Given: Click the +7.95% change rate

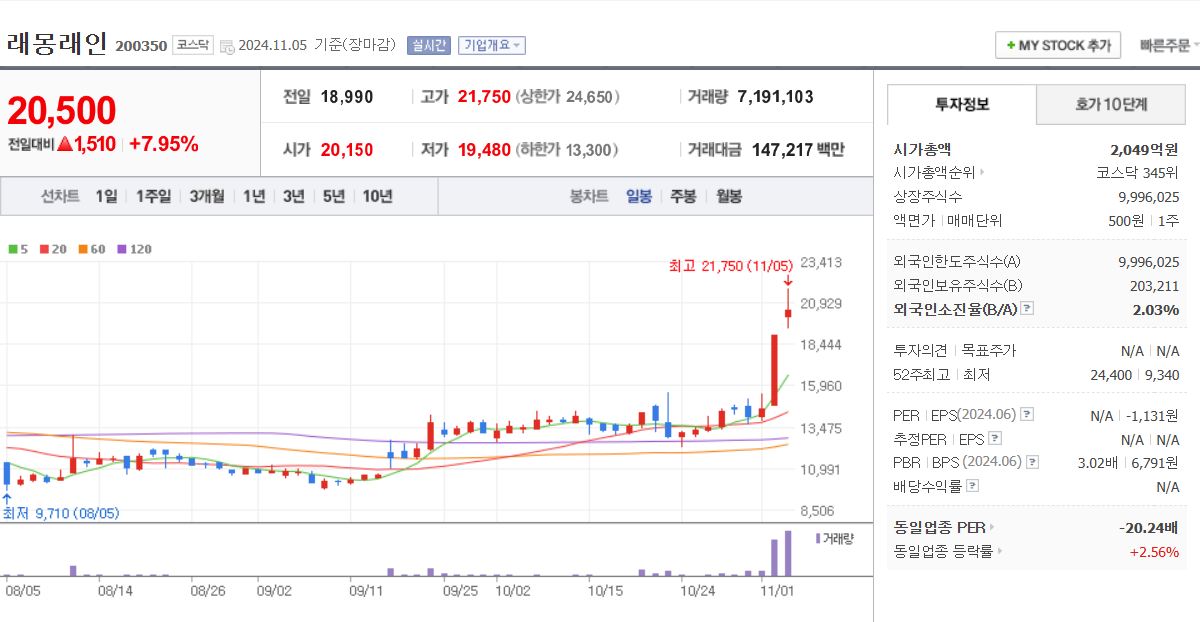Looking at the screenshot, I should point(164,144).
